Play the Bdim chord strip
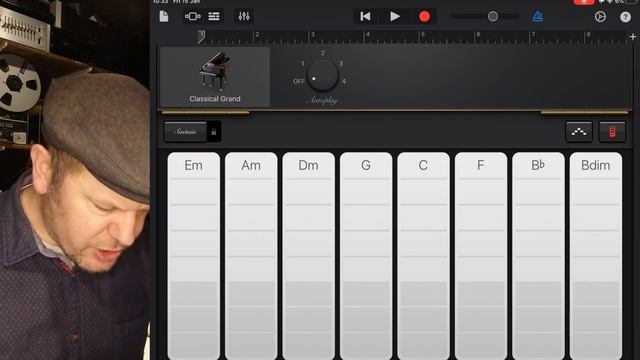This screenshot has width=640, height=360. tap(596, 256)
